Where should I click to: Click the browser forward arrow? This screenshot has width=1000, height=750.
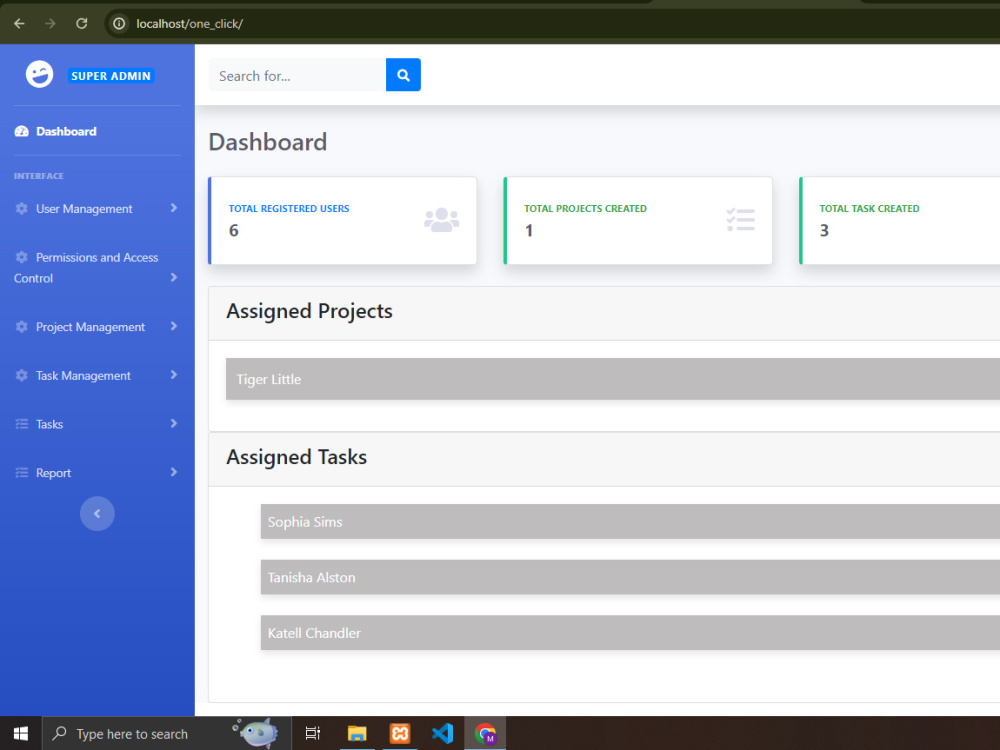(x=50, y=24)
